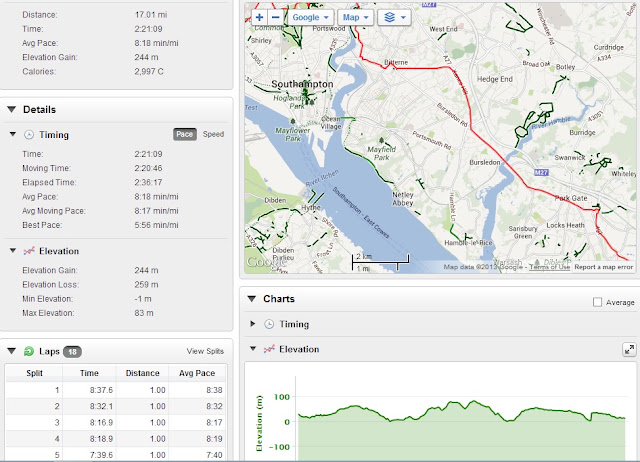Click the Elapsed Time value 2:36:17
The height and width of the screenshot is (462, 640).
pyautogui.click(x=148, y=182)
